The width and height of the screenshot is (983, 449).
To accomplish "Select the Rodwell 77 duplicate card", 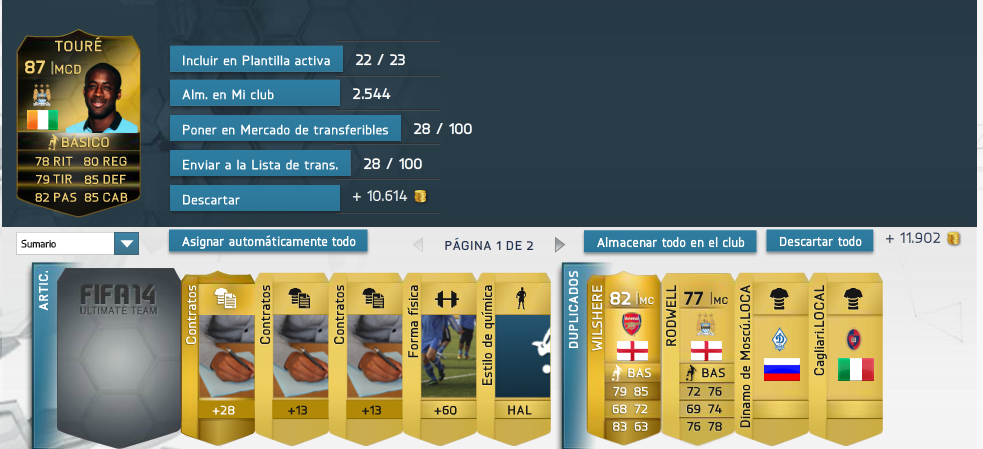I will pos(698,357).
